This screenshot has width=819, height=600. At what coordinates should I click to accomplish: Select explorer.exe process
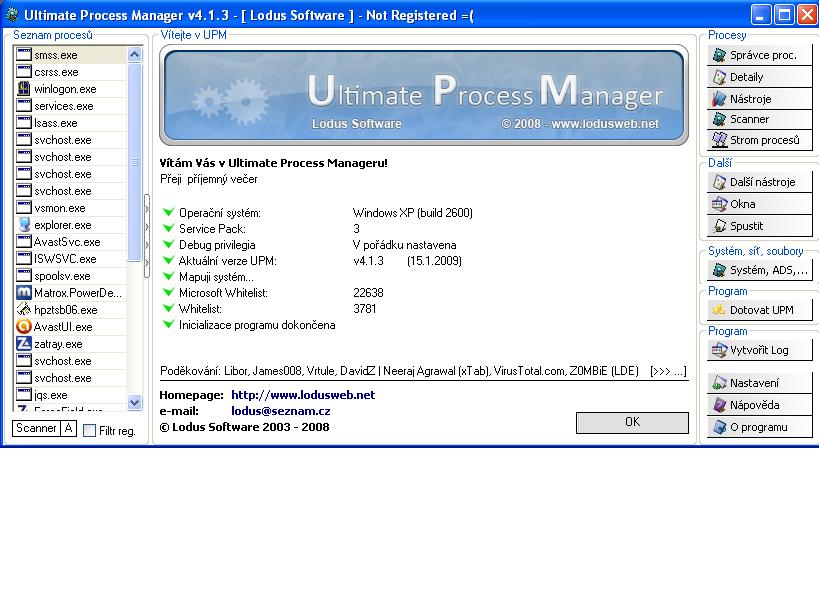coord(71,225)
